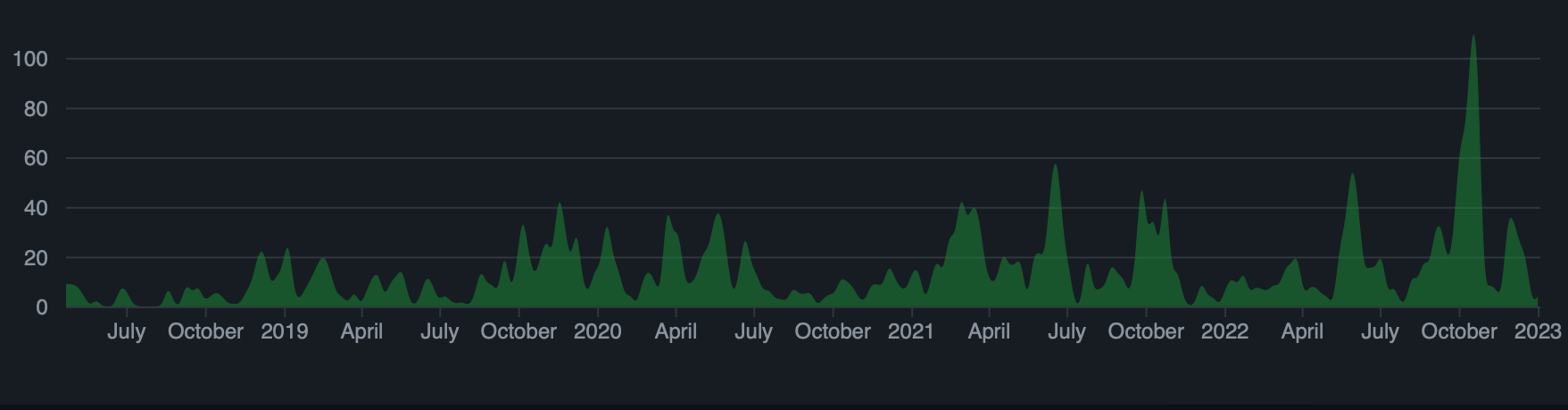The width and height of the screenshot is (1568, 410).
Task: Click the July label between 2021 and 2022
Action: pos(1066,331)
